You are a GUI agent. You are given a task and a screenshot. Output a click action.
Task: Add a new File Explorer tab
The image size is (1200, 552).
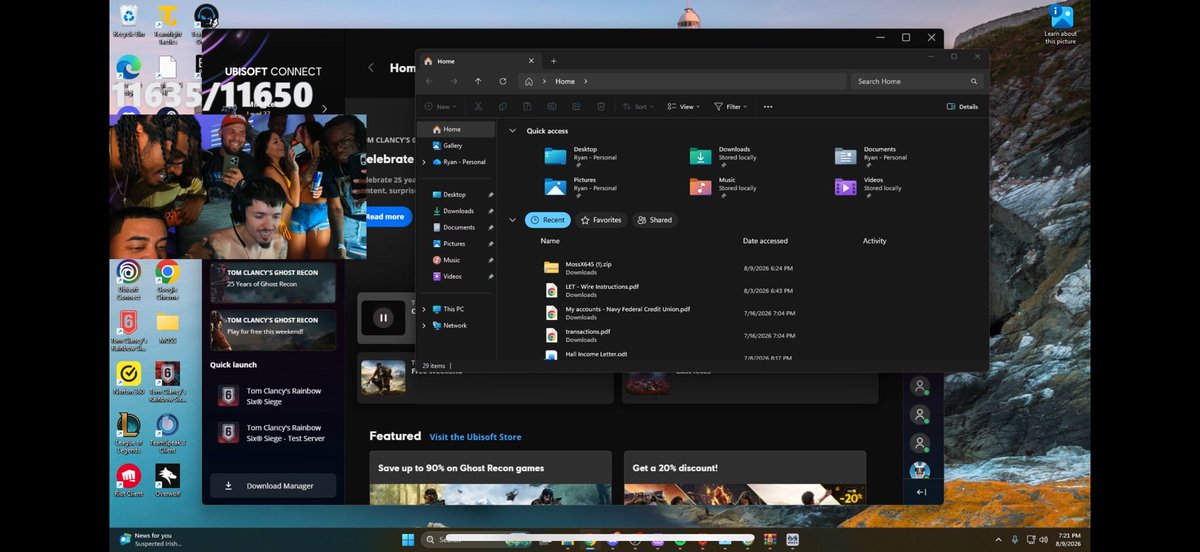tap(553, 61)
